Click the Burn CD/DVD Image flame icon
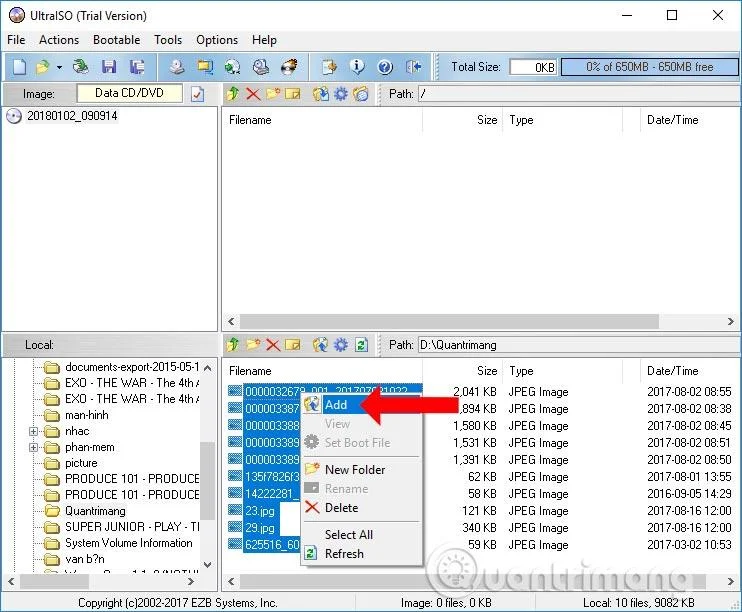Image resolution: width=742 pixels, height=612 pixels. [289, 67]
